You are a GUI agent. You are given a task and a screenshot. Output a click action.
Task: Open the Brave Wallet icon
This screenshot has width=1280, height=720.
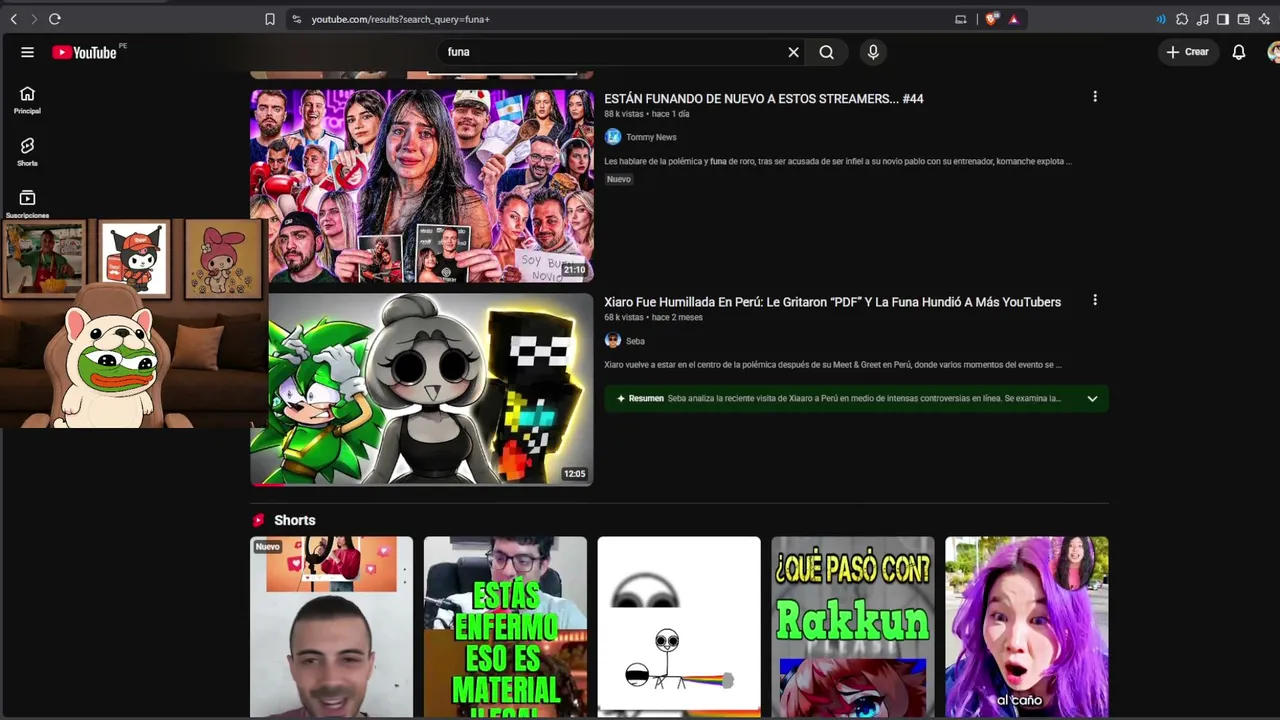point(1244,19)
